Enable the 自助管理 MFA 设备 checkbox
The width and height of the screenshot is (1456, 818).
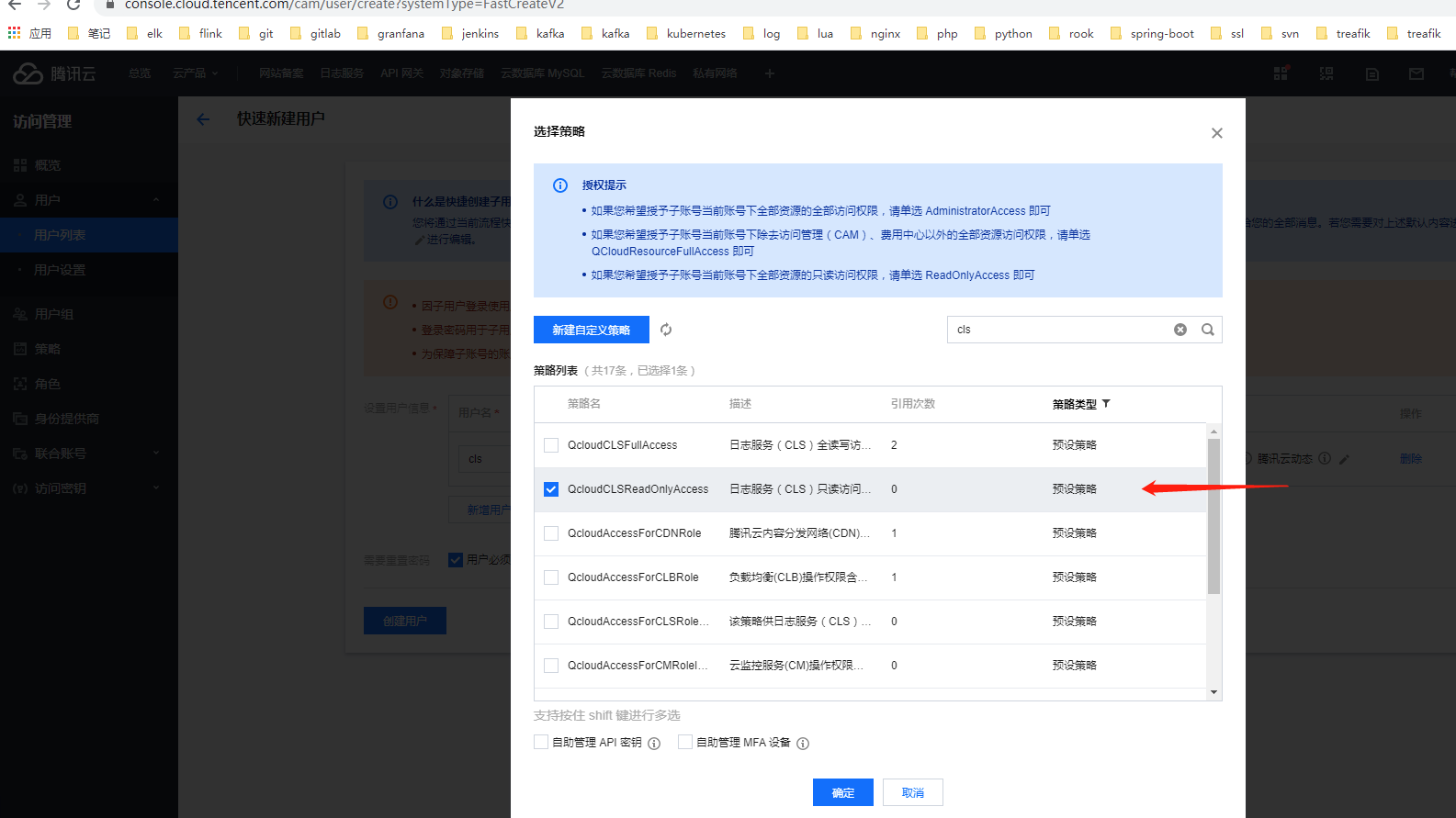[x=685, y=742]
